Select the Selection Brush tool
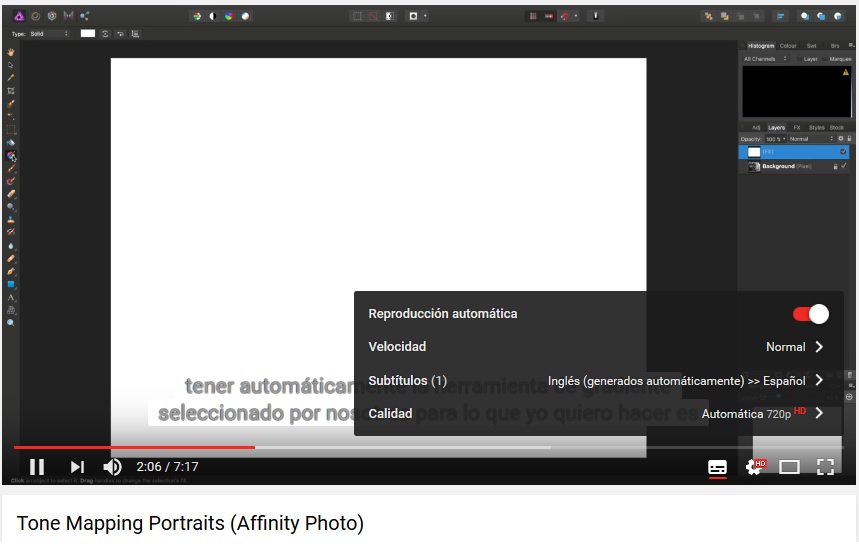Screen dimensions: 859x544 pos(10,104)
